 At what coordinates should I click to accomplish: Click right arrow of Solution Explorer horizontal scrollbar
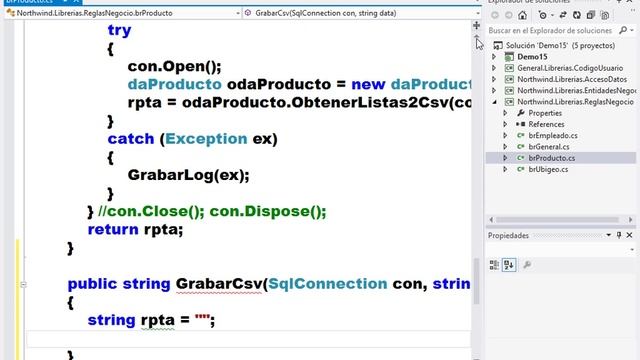[x=631, y=220]
